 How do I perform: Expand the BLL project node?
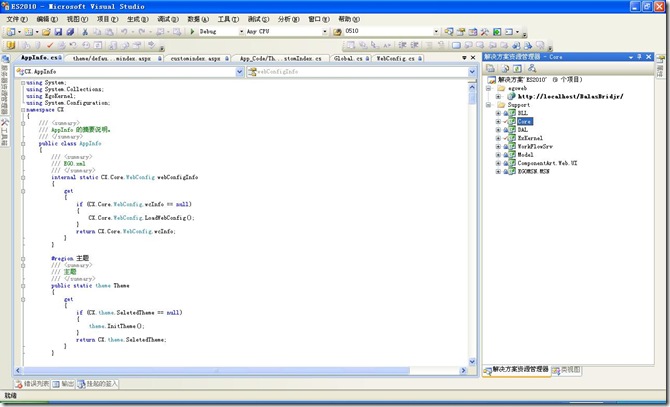point(498,114)
